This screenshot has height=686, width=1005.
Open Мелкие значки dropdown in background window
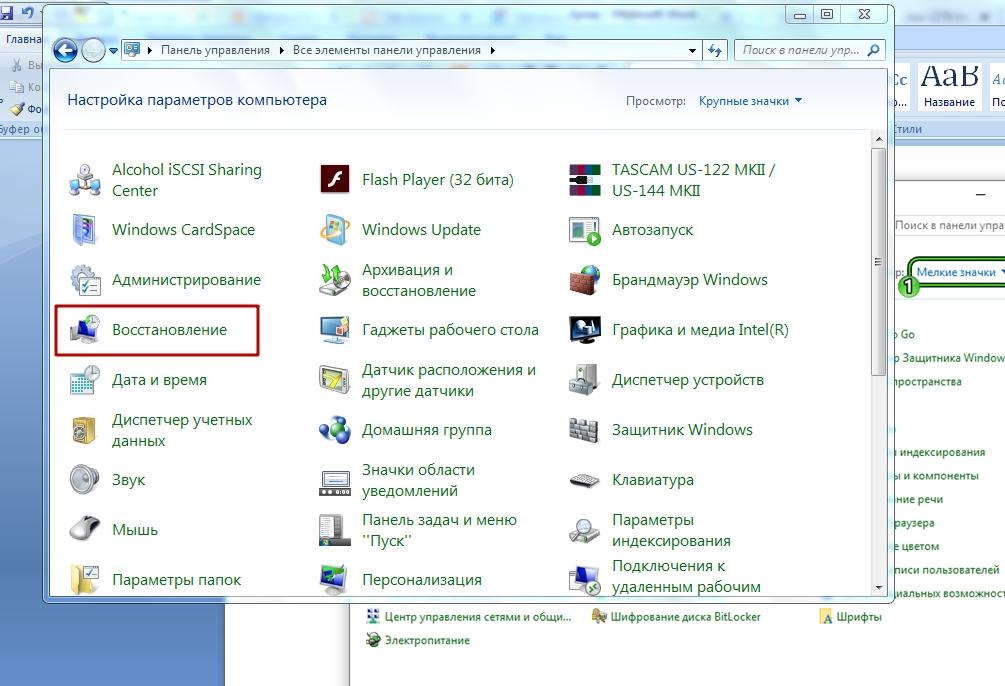click(x=958, y=272)
